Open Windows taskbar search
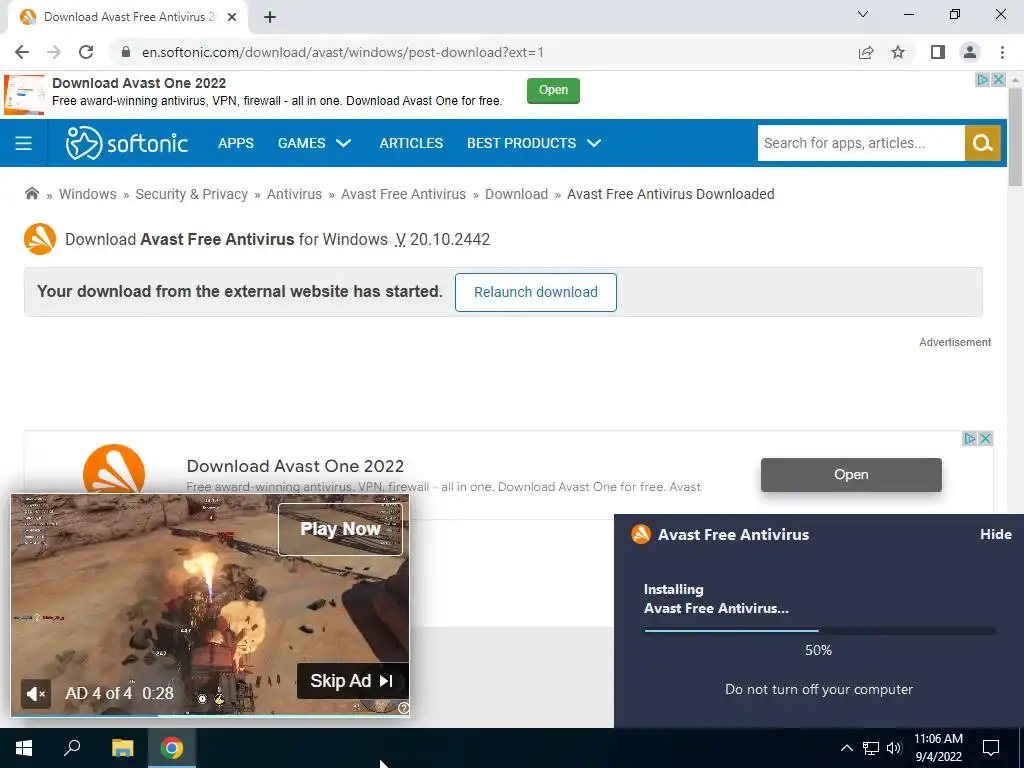This screenshot has width=1024, height=768. coord(72,748)
